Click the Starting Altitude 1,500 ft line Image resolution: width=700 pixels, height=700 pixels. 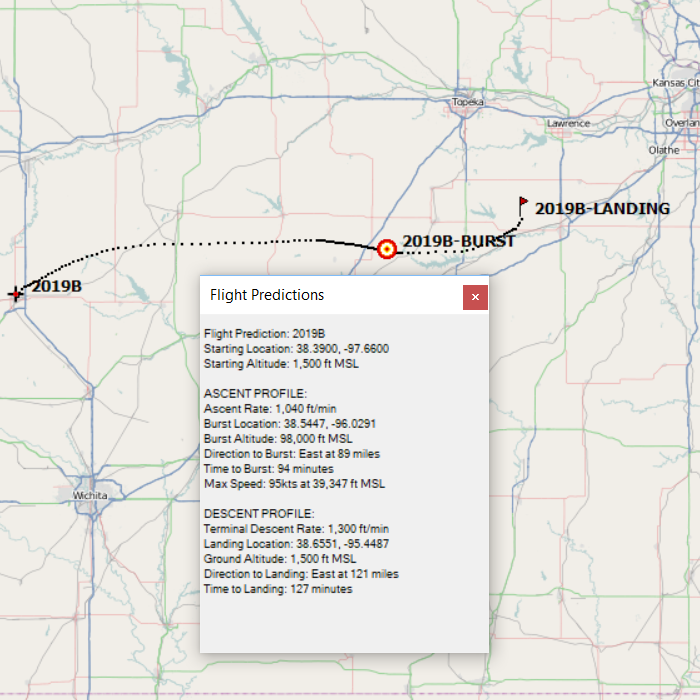[281, 364]
